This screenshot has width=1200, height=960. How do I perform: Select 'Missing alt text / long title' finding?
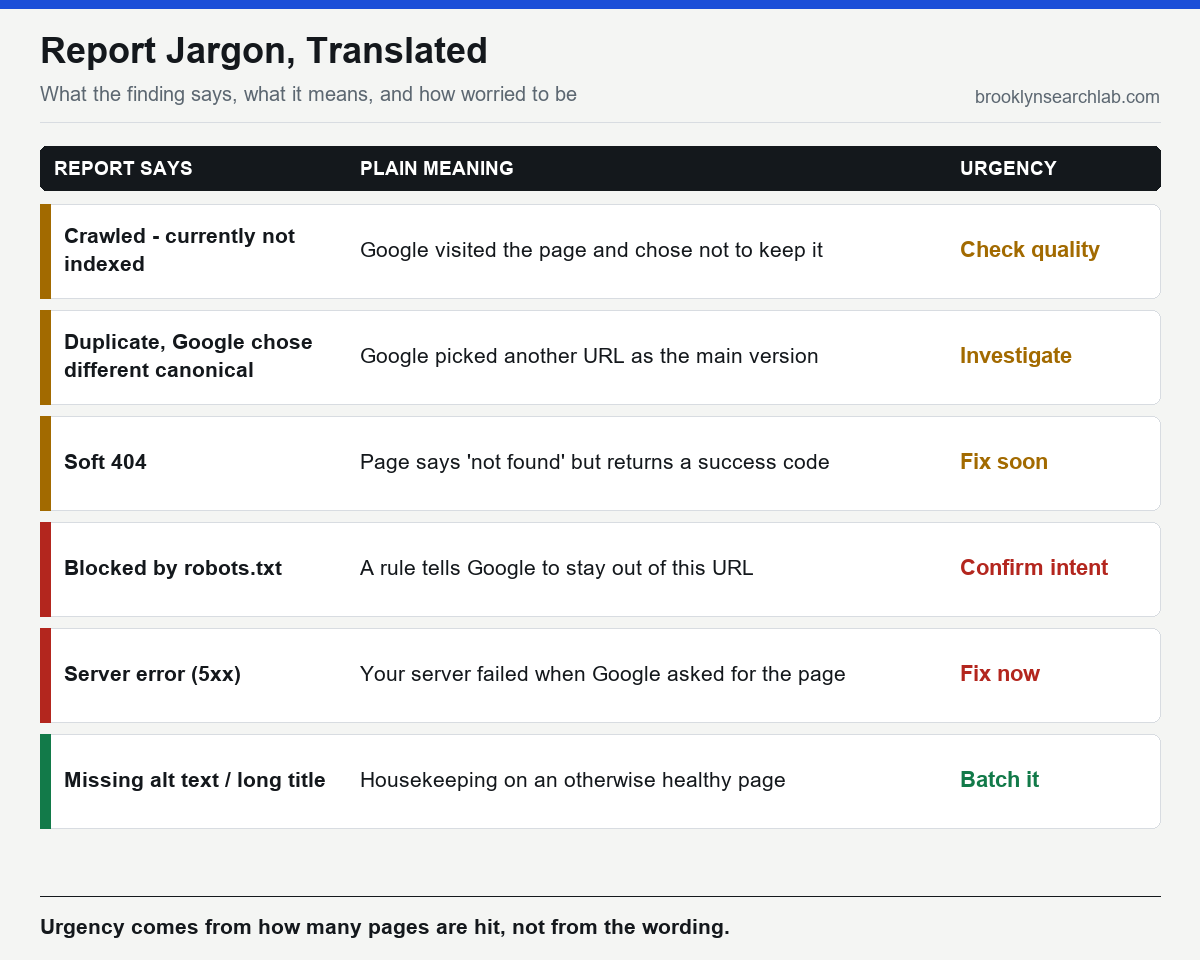coord(195,780)
